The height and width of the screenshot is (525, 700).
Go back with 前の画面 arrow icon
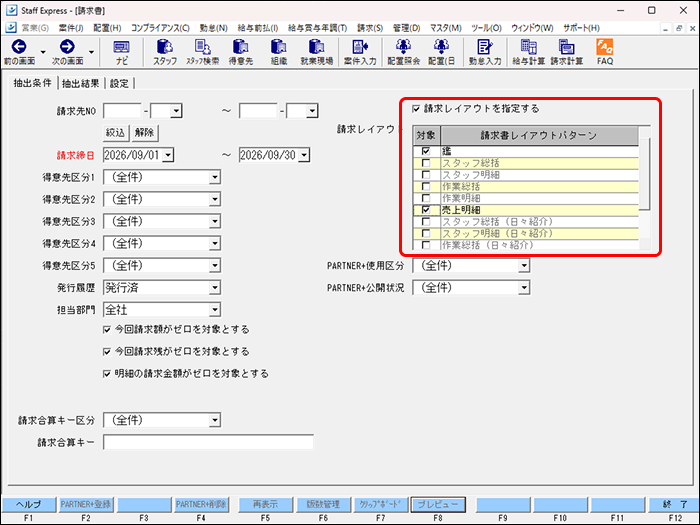(x=19, y=47)
